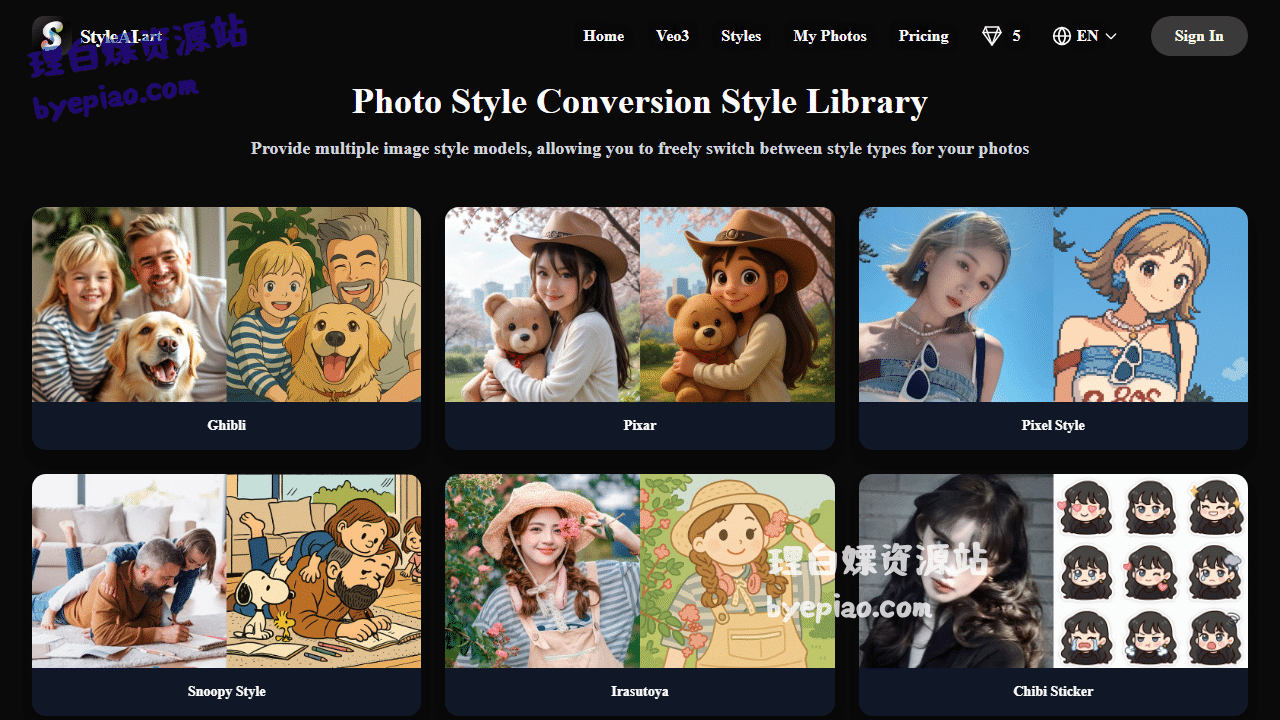
Task: Click the credits count 5
Action: 1016,36
